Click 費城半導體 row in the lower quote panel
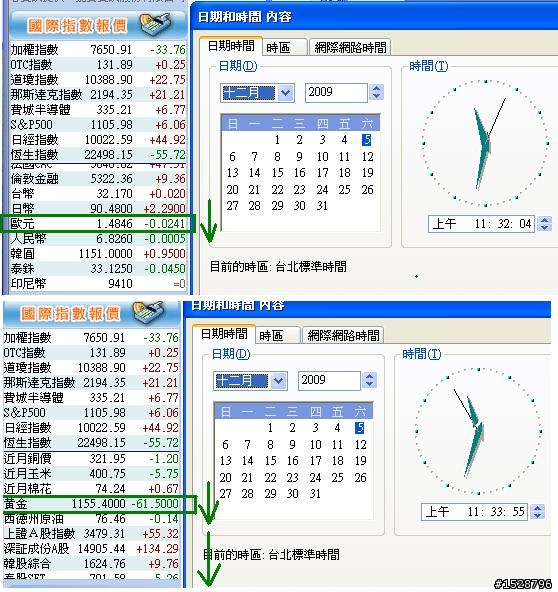Image resolution: width=558 pixels, height=592 pixels. tap(91, 398)
